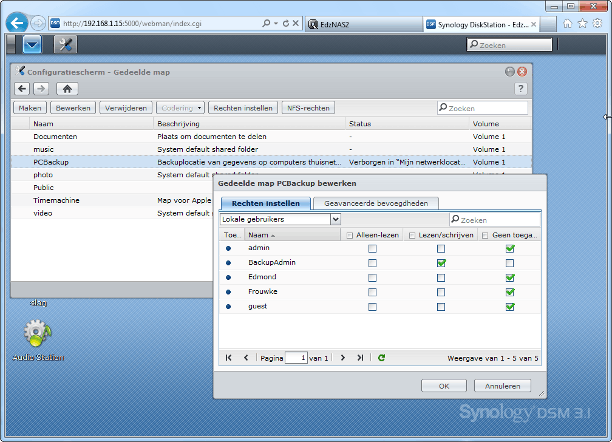Go to previous page of user list
This screenshot has height=442, width=612.
pos(246,358)
